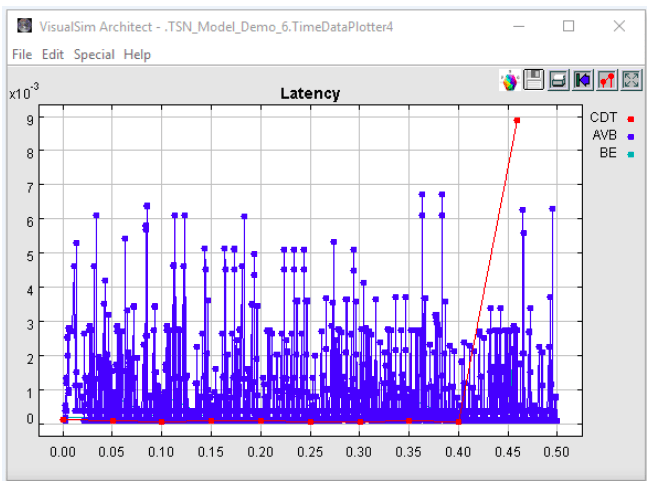Image resolution: width=652 pixels, height=490 pixels.
Task: Click the purple AVB legend marker
Action: coord(631,136)
